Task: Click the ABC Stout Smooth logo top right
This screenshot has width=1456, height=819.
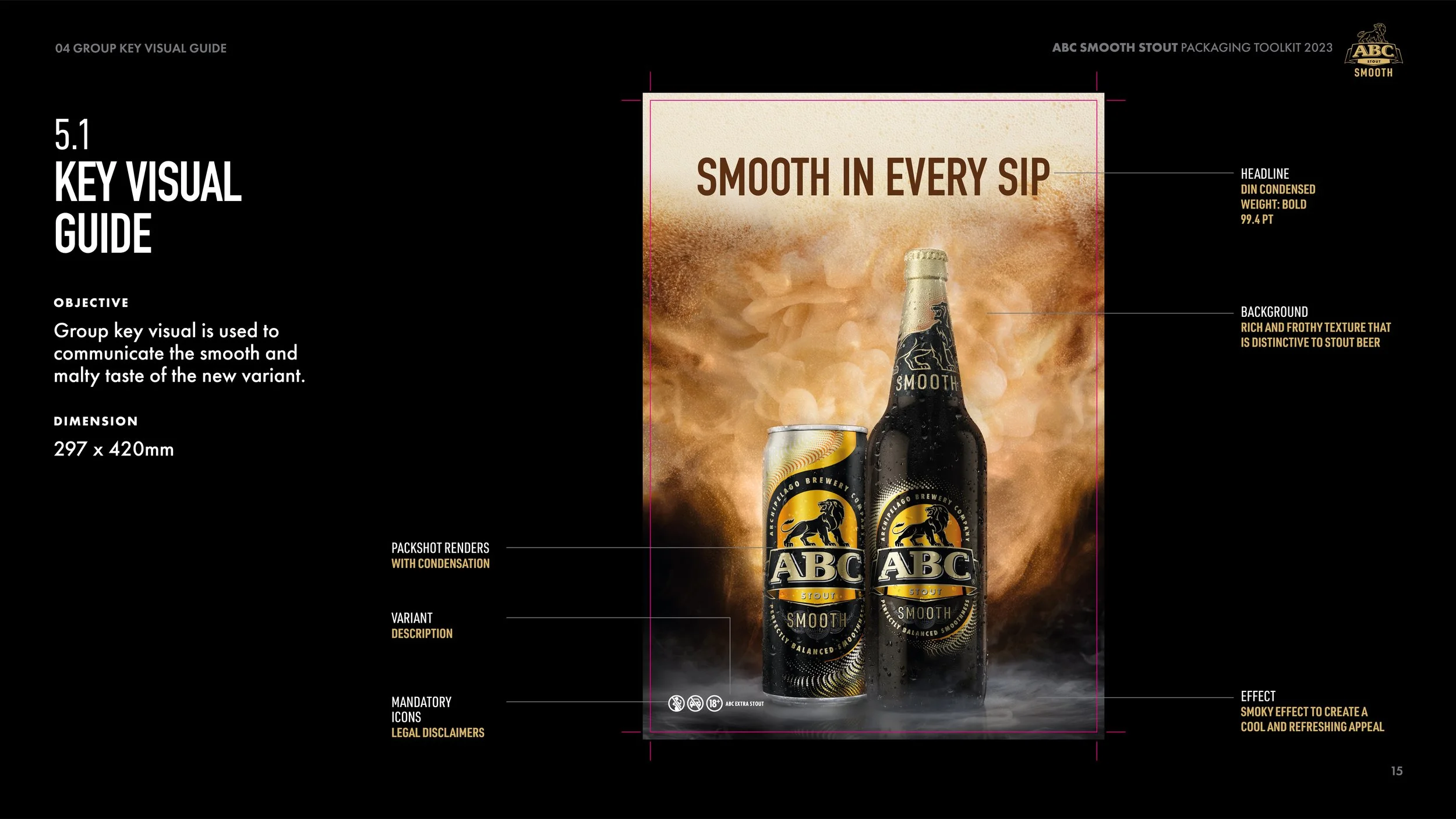Action: (x=1373, y=51)
